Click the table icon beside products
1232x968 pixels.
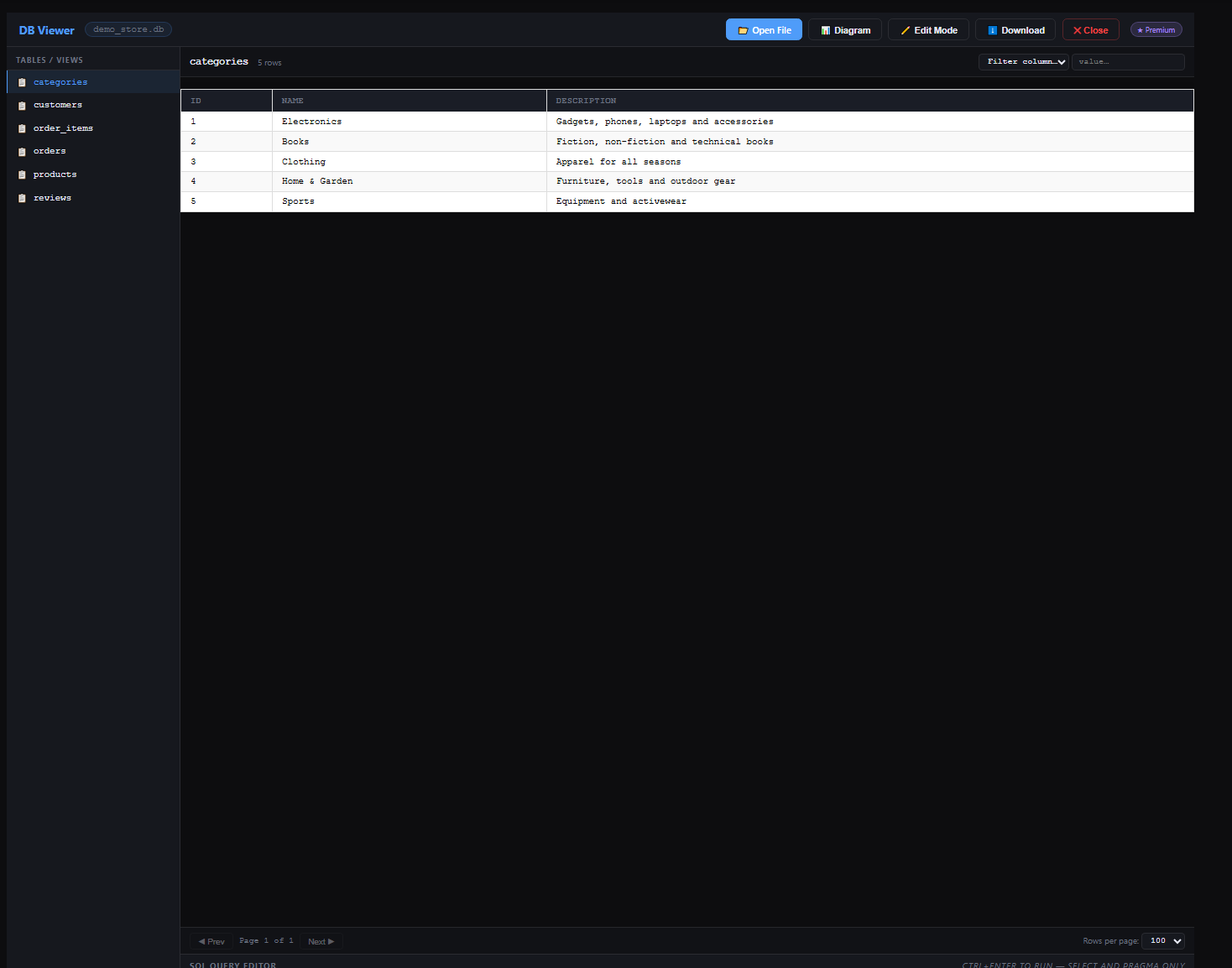[x=22, y=174]
